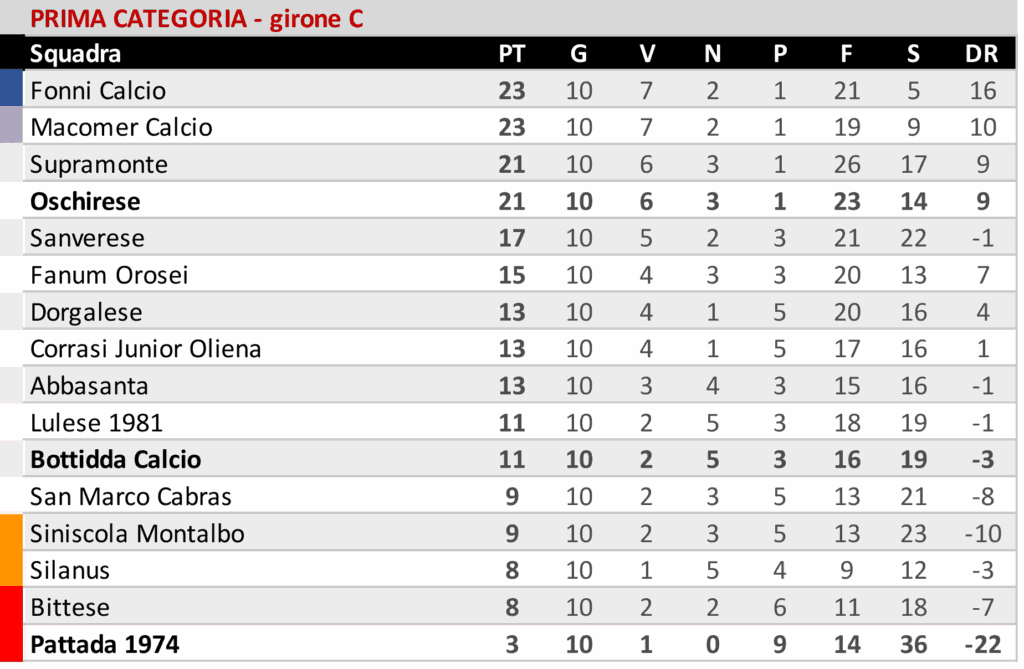Click the lavender marker beside Macomer Calcio
Viewport: 1024px width, 669px height.
click(x=11, y=126)
